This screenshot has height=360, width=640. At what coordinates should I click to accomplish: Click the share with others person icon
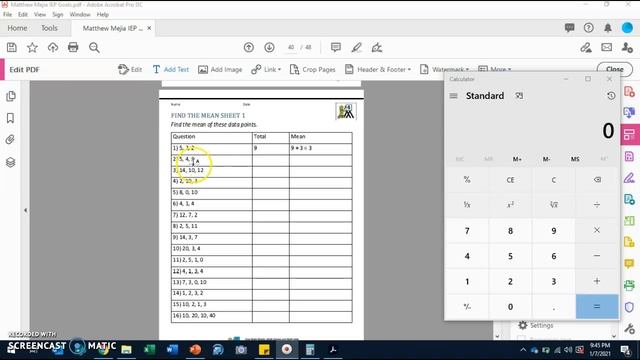point(627,47)
